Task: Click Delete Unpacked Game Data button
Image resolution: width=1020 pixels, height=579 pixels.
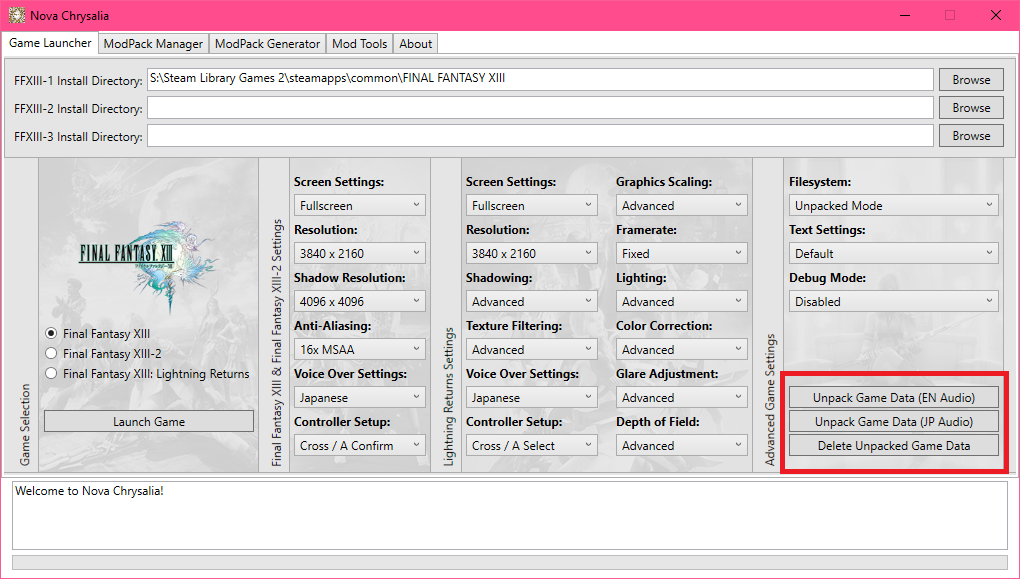Action: pyautogui.click(x=894, y=445)
